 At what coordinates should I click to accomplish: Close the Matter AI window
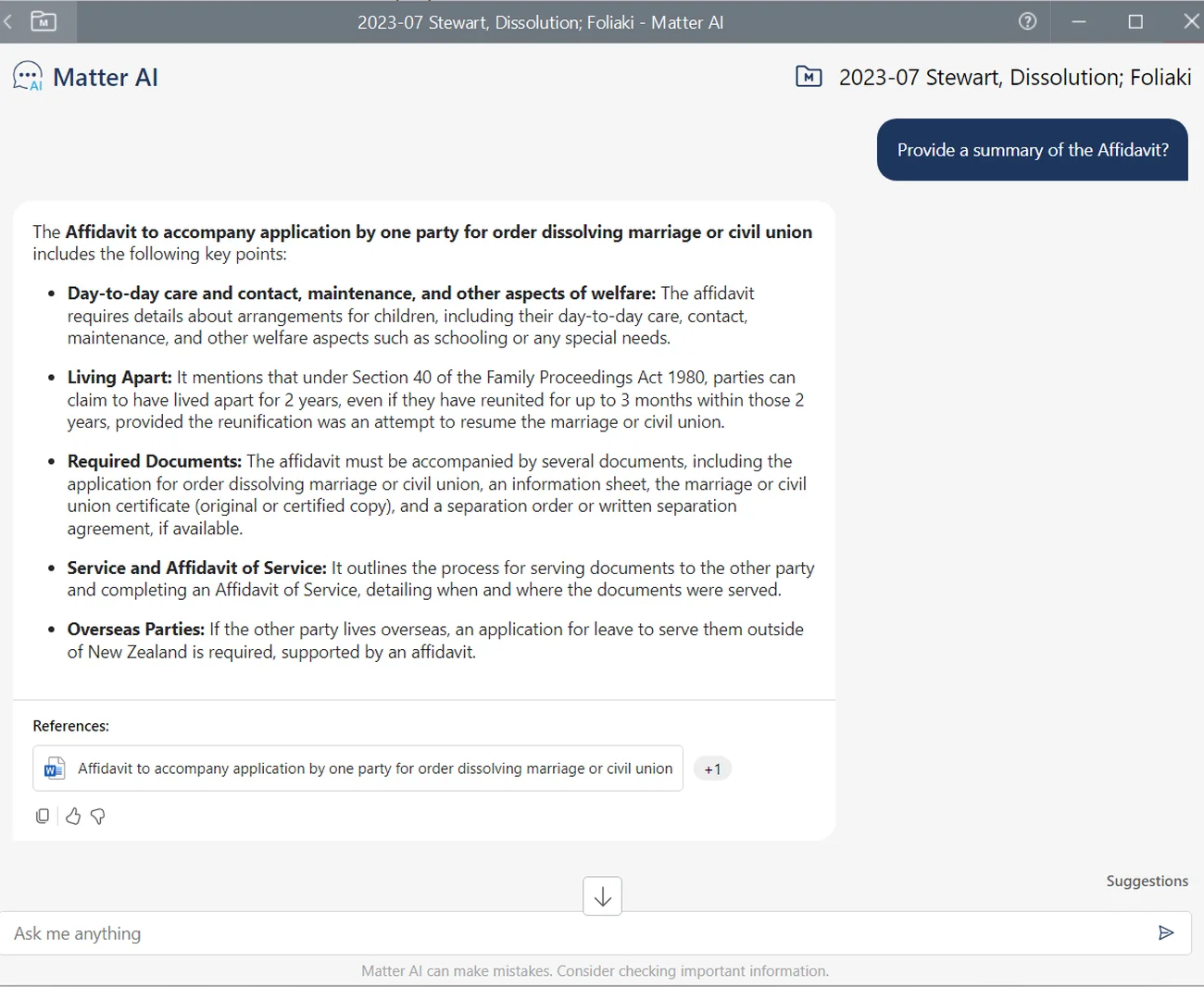tap(1191, 21)
